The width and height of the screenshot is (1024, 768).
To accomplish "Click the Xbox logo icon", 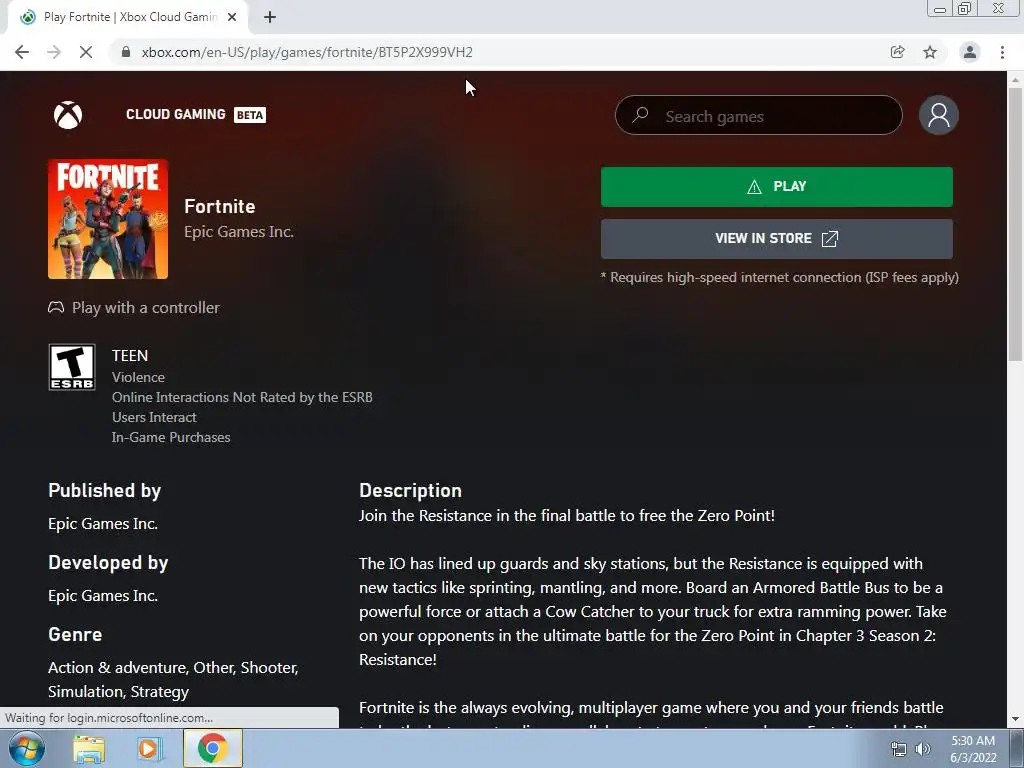I will 68,115.
